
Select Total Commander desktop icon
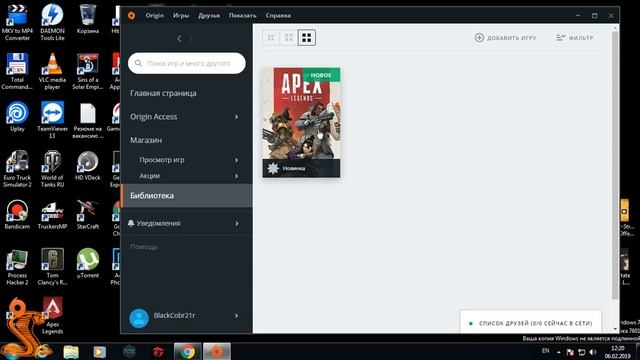point(17,71)
